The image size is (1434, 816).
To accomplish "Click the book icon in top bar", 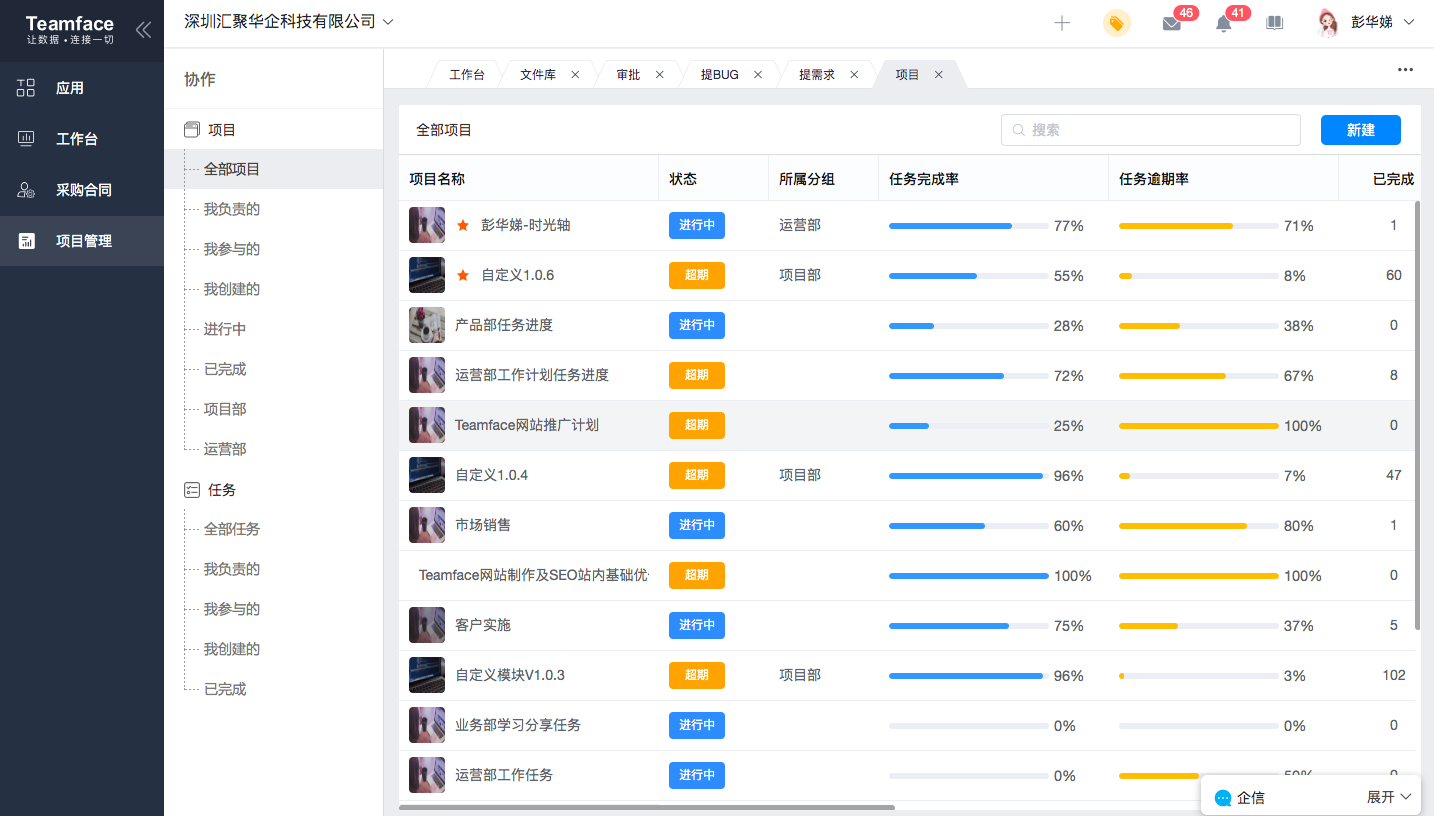I will pos(1274,23).
